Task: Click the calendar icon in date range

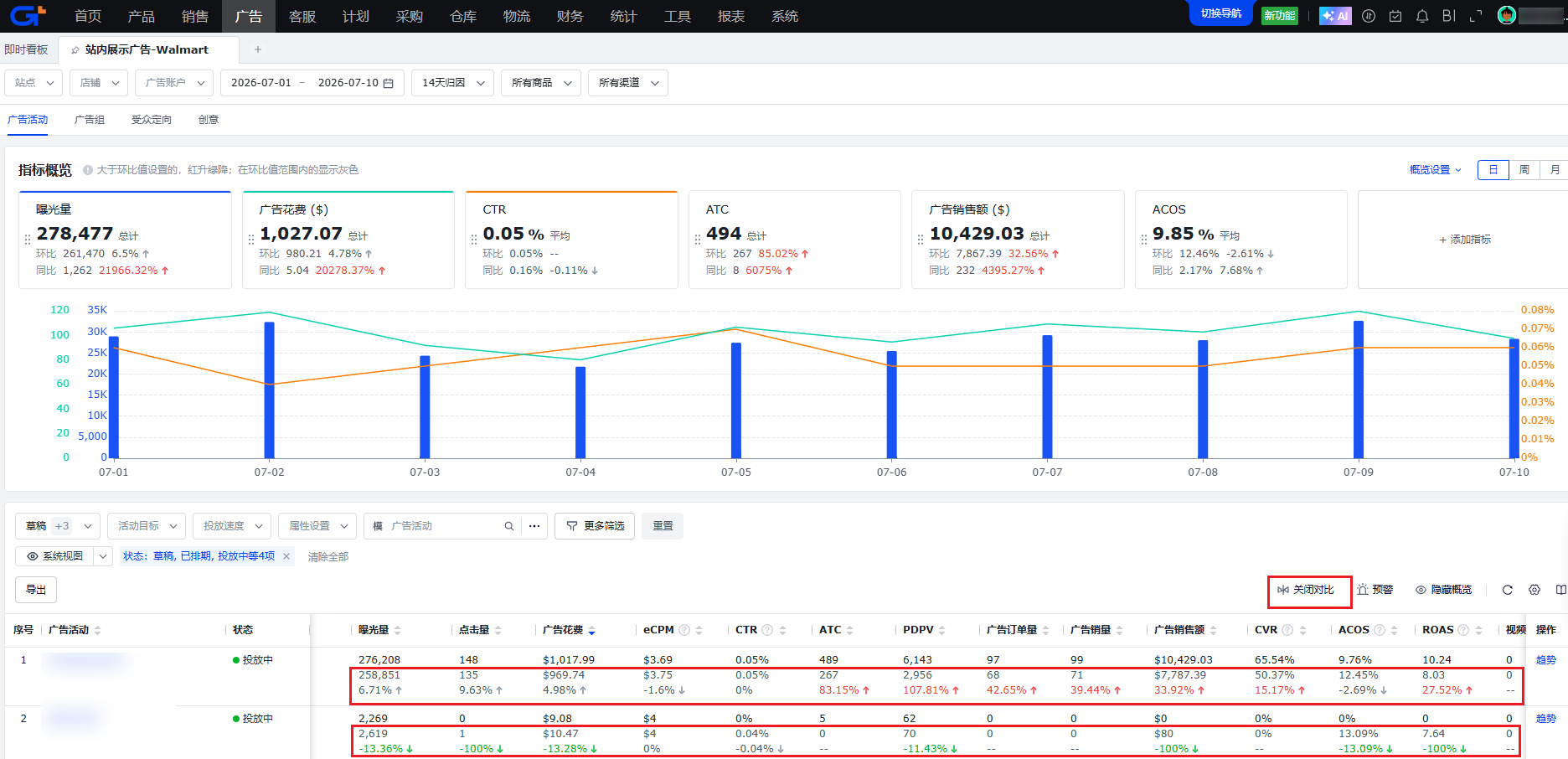Action: (388, 83)
